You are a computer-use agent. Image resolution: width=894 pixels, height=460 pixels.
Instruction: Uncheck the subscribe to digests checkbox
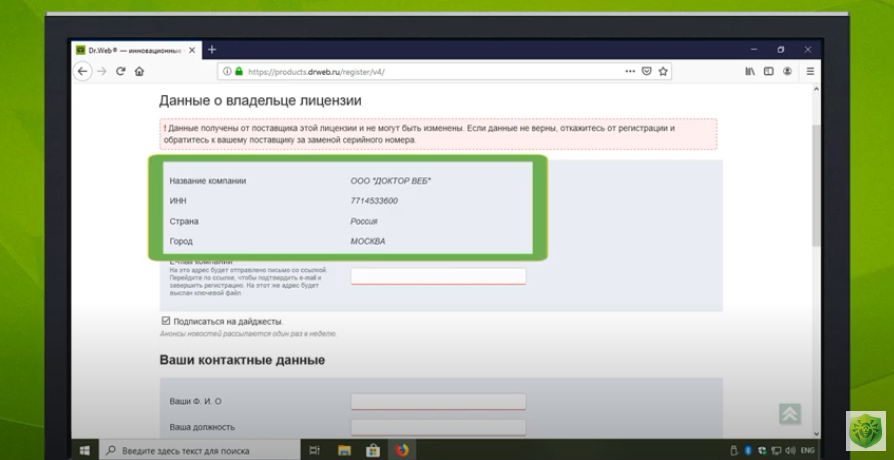point(166,321)
